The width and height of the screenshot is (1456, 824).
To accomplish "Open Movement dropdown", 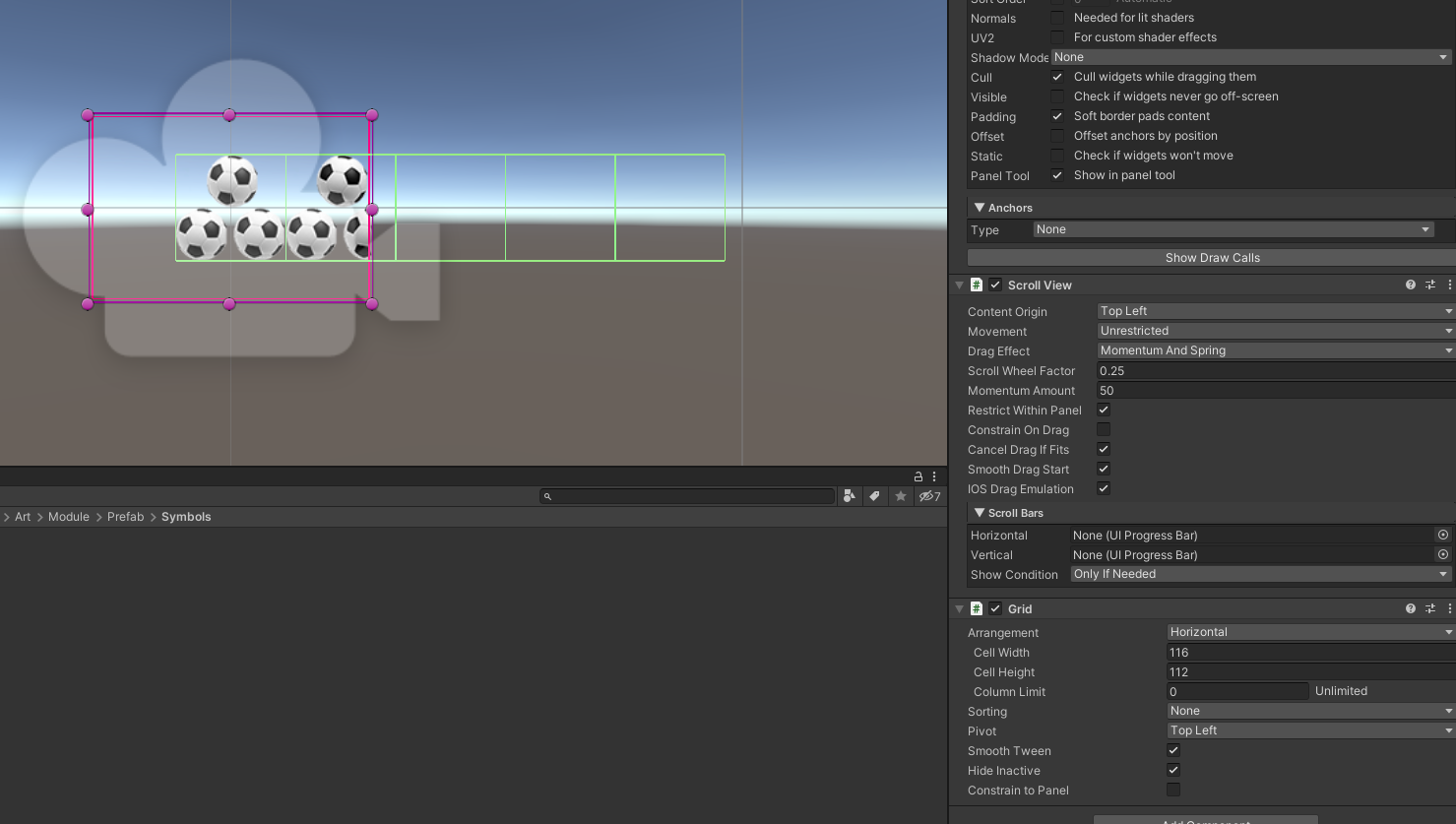I will point(1276,331).
